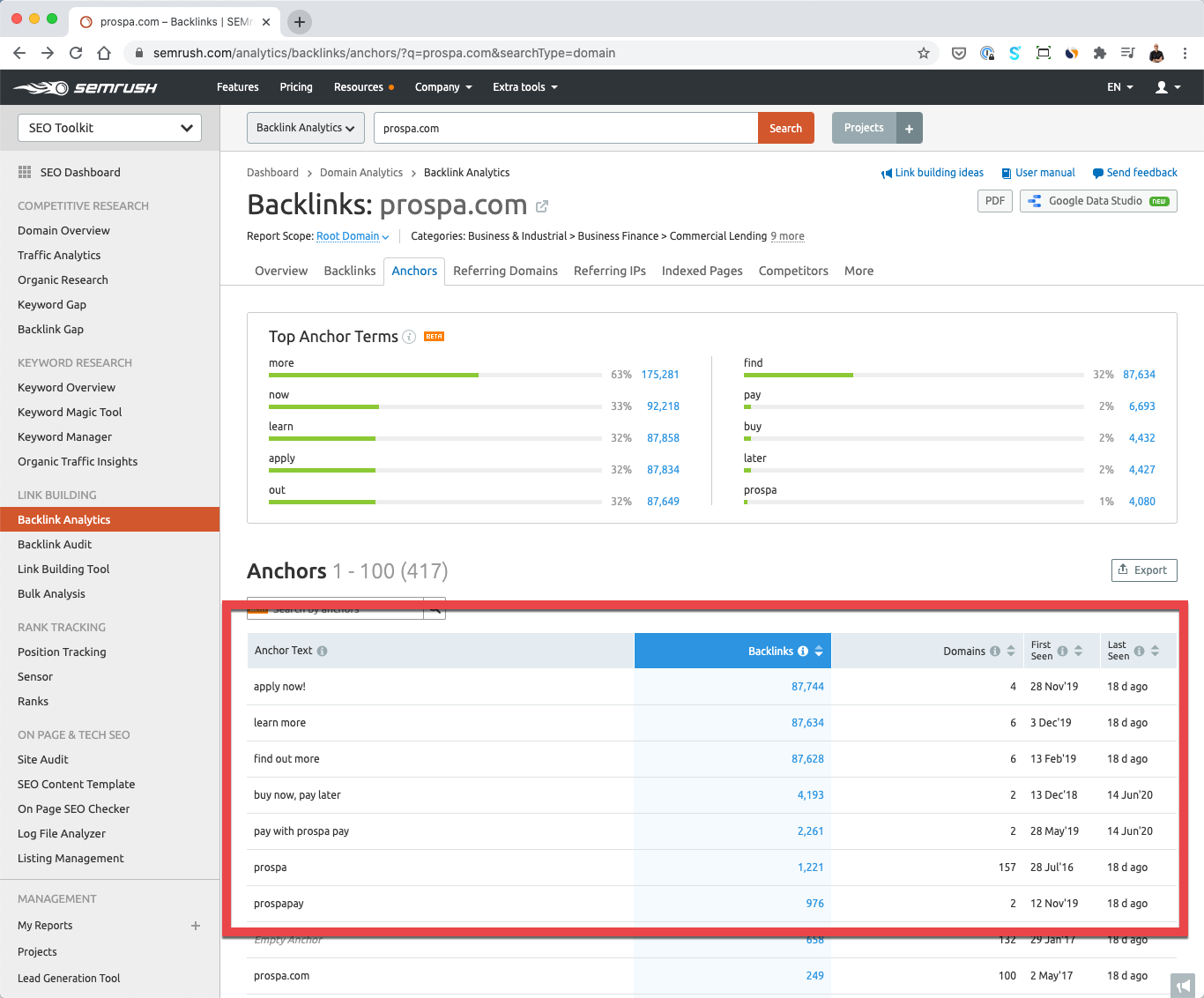Click the orange Search button

pyautogui.click(x=785, y=128)
